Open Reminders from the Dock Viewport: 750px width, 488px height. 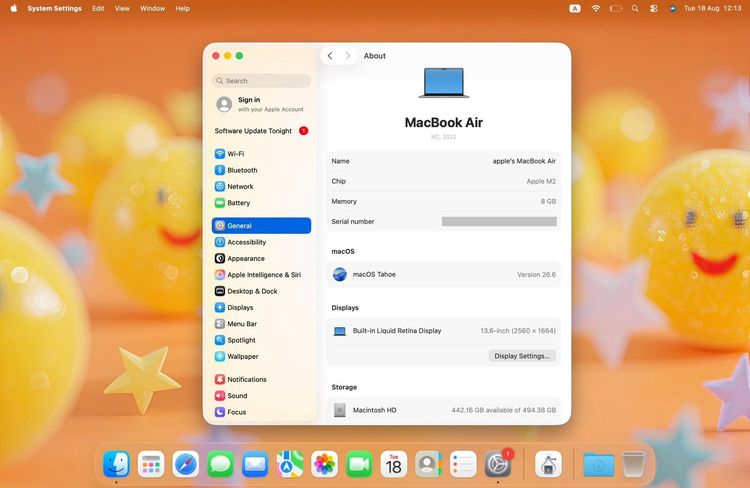click(463, 464)
